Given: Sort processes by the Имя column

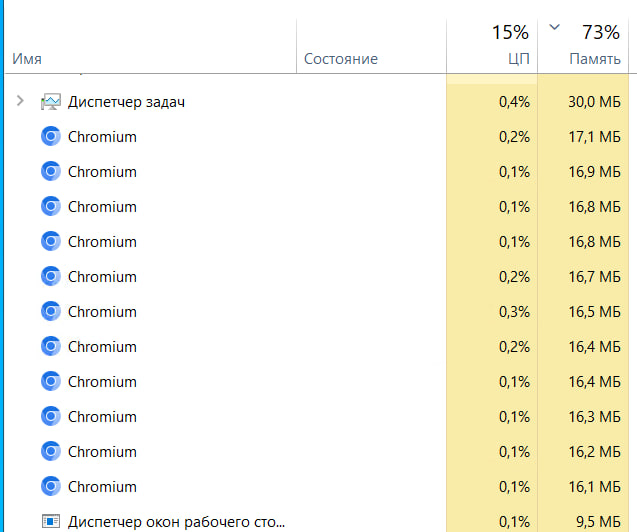Looking at the screenshot, I should [x=28, y=59].
